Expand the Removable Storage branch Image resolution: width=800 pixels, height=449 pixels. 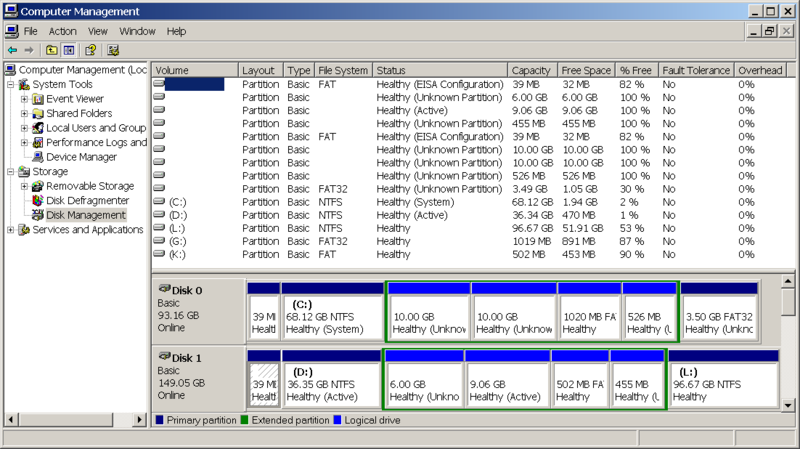24,186
